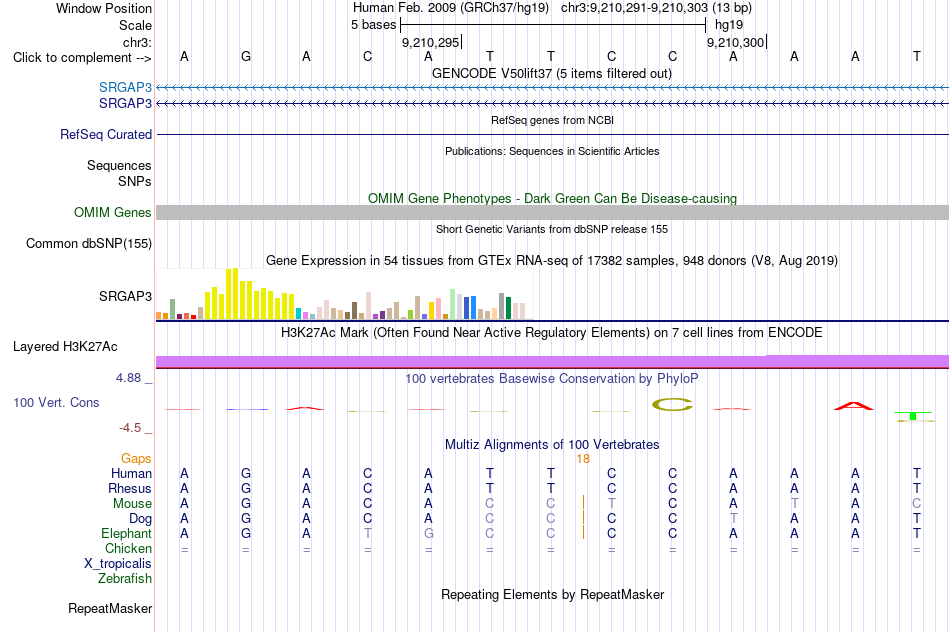Click the Chicken species label
Image resolution: width=950 pixels, height=632 pixels.
pyautogui.click(x=128, y=548)
